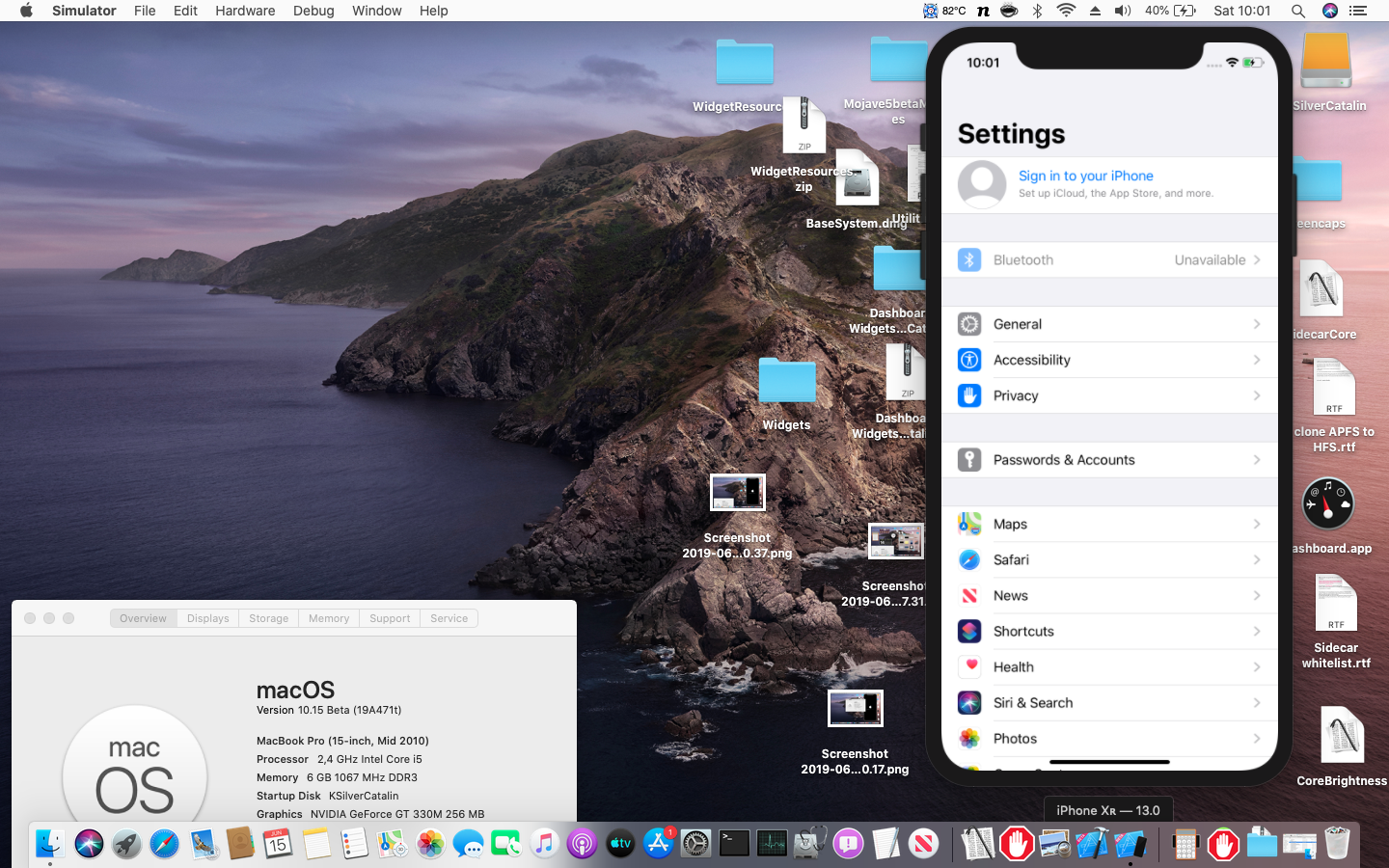Tap the Photos icon in iOS Settings list
Image resolution: width=1389 pixels, height=868 pixels.
pos(969,739)
